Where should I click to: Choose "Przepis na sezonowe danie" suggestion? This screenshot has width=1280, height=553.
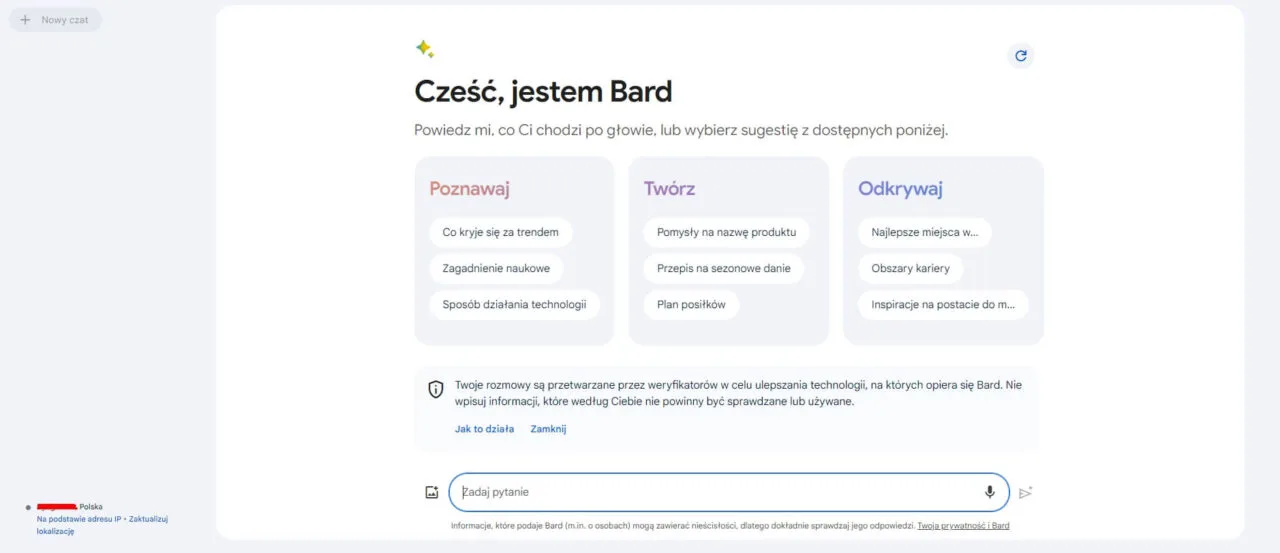(723, 268)
